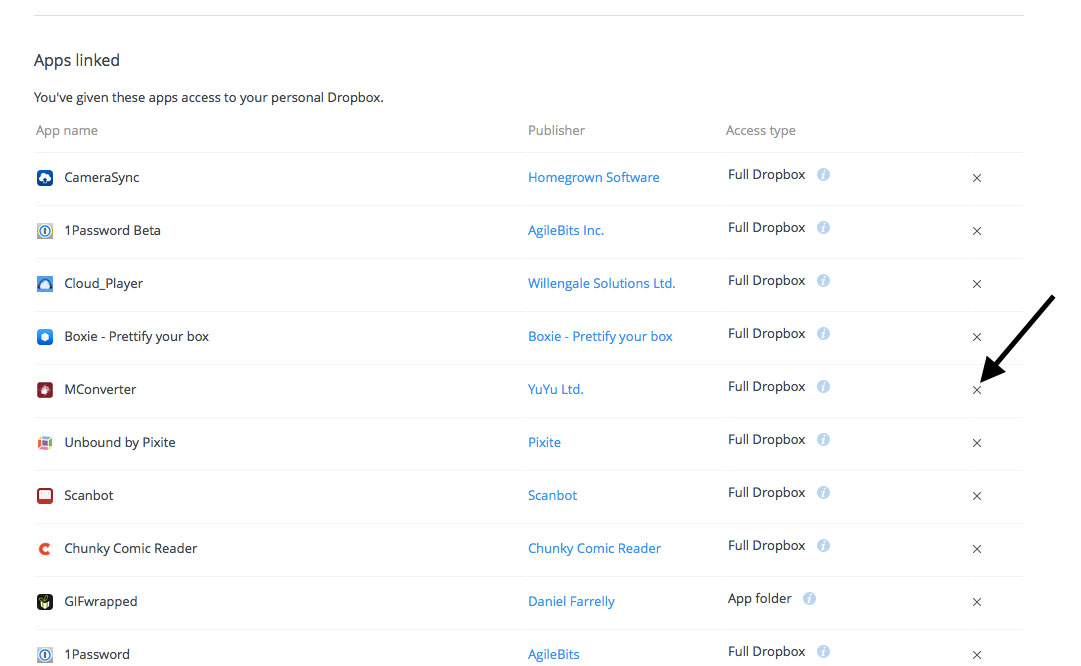Image resolution: width=1081 pixels, height=666 pixels.
Task: Click the CameraSync app icon
Action: pos(45,178)
